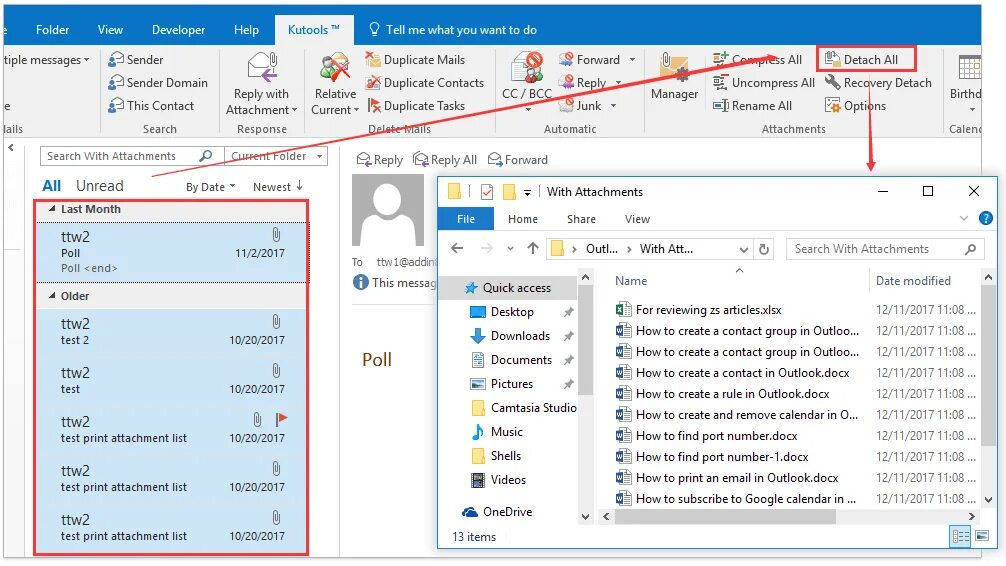Show All messages filter

coord(51,186)
